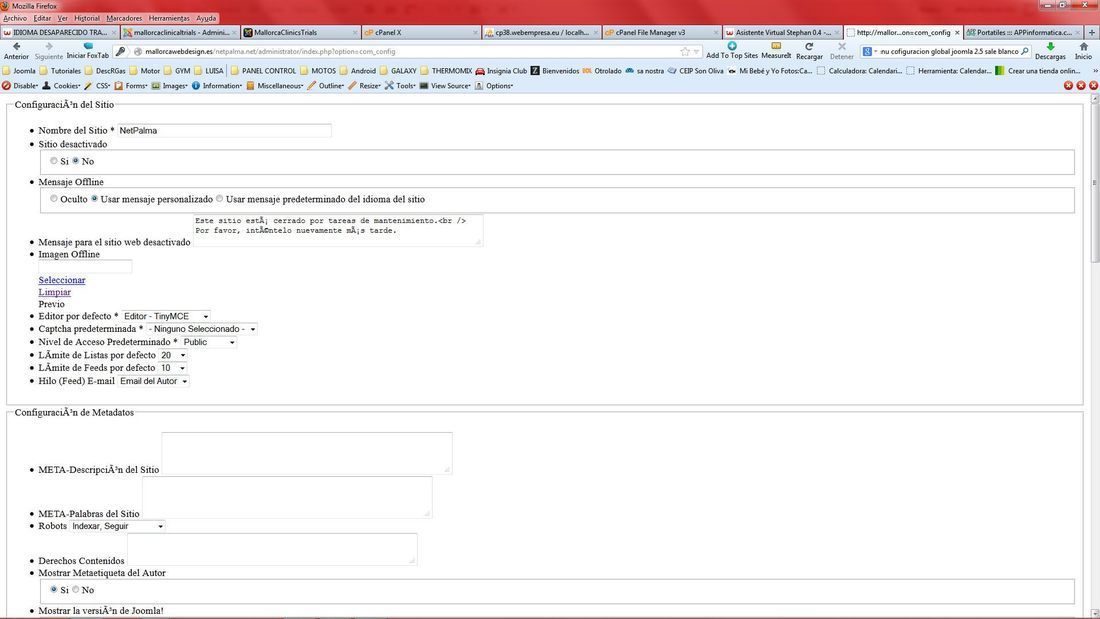
Task: Open the CEIP Son Oliva bookmark
Action: tap(695, 71)
